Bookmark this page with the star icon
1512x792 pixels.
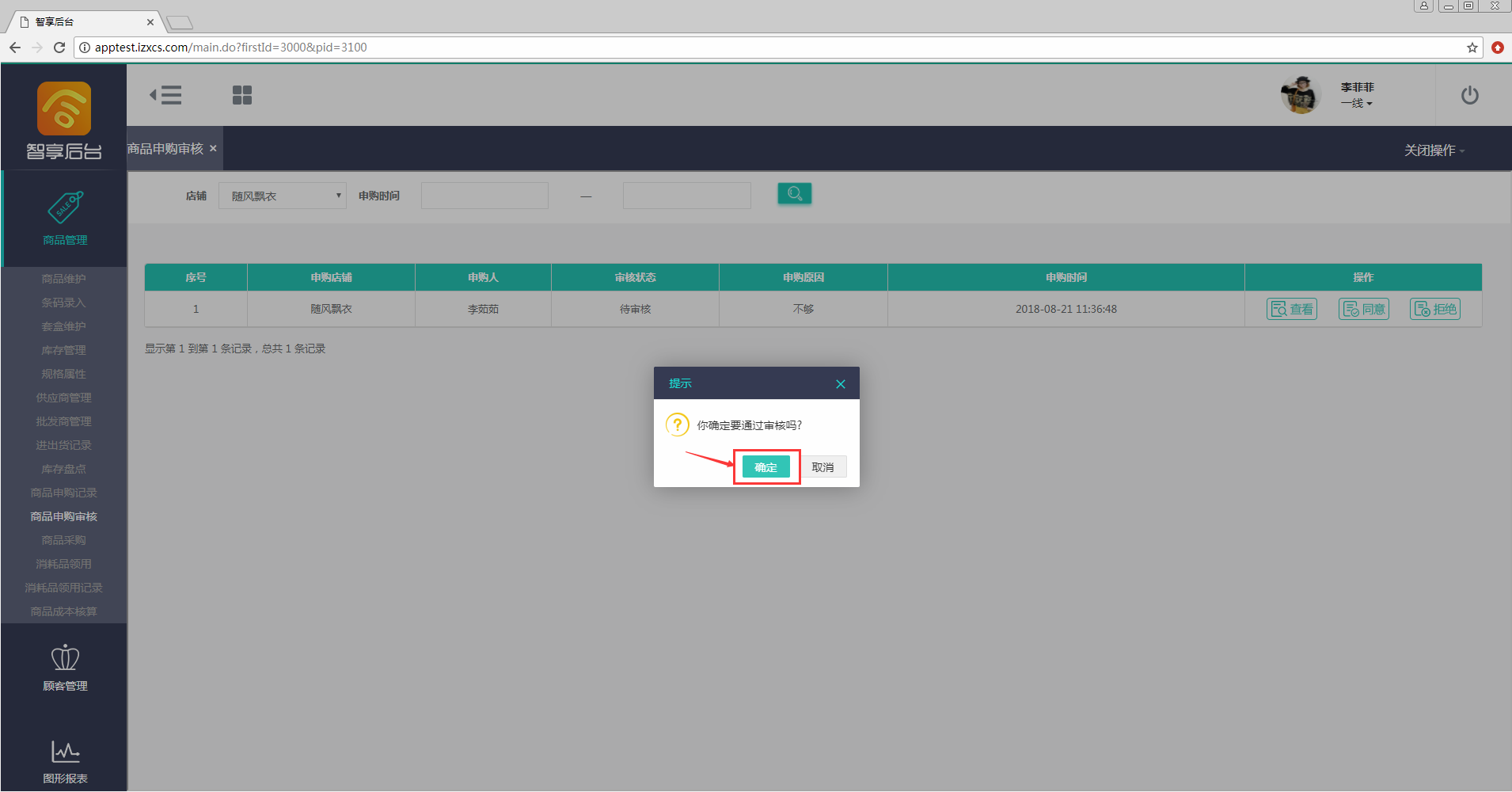pyautogui.click(x=1472, y=48)
